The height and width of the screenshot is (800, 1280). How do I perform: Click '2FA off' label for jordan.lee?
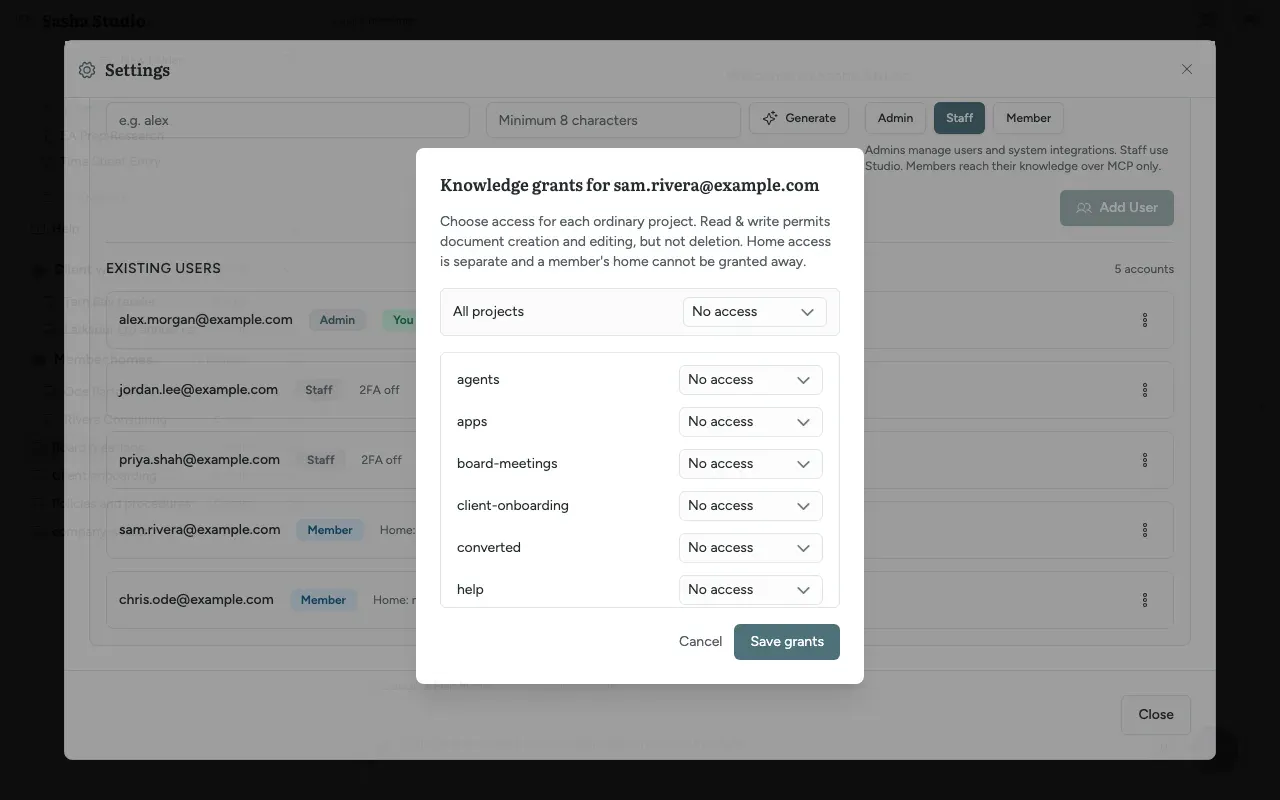379,390
